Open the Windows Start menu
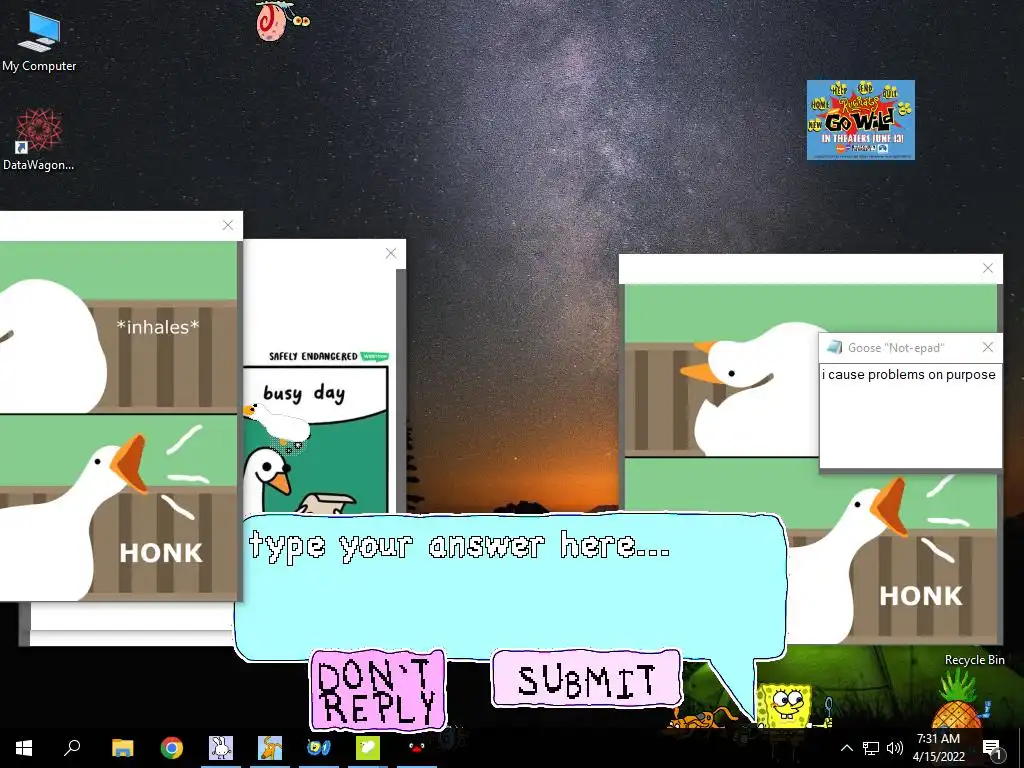Screen dimensions: 1024x768 pos(24,748)
